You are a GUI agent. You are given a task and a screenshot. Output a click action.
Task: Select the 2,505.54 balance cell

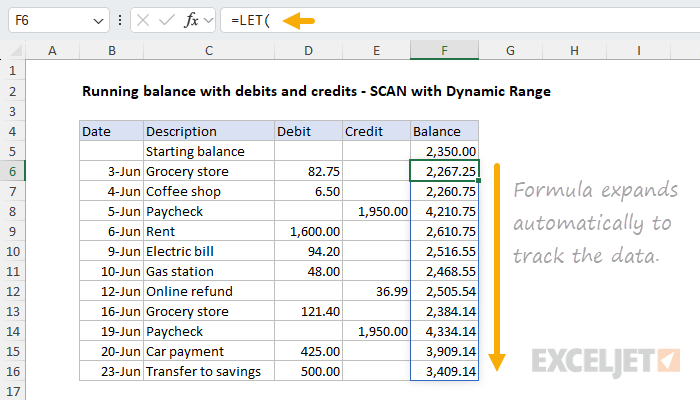pyautogui.click(x=444, y=292)
